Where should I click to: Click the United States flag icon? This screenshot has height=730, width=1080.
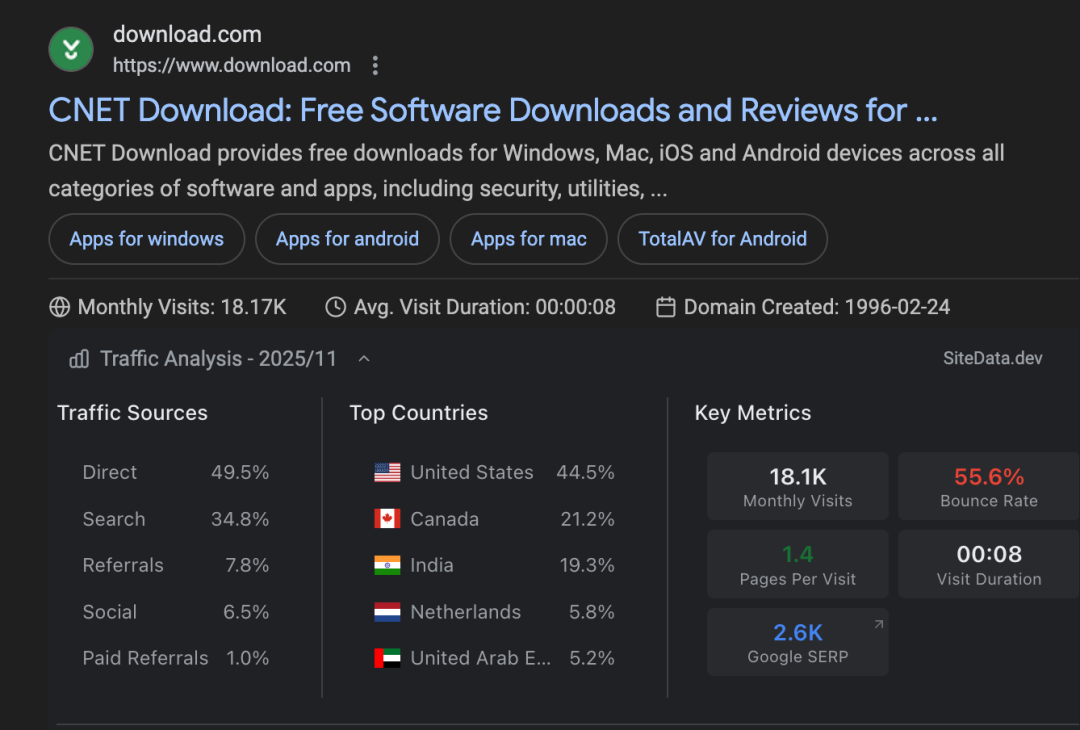[387, 472]
